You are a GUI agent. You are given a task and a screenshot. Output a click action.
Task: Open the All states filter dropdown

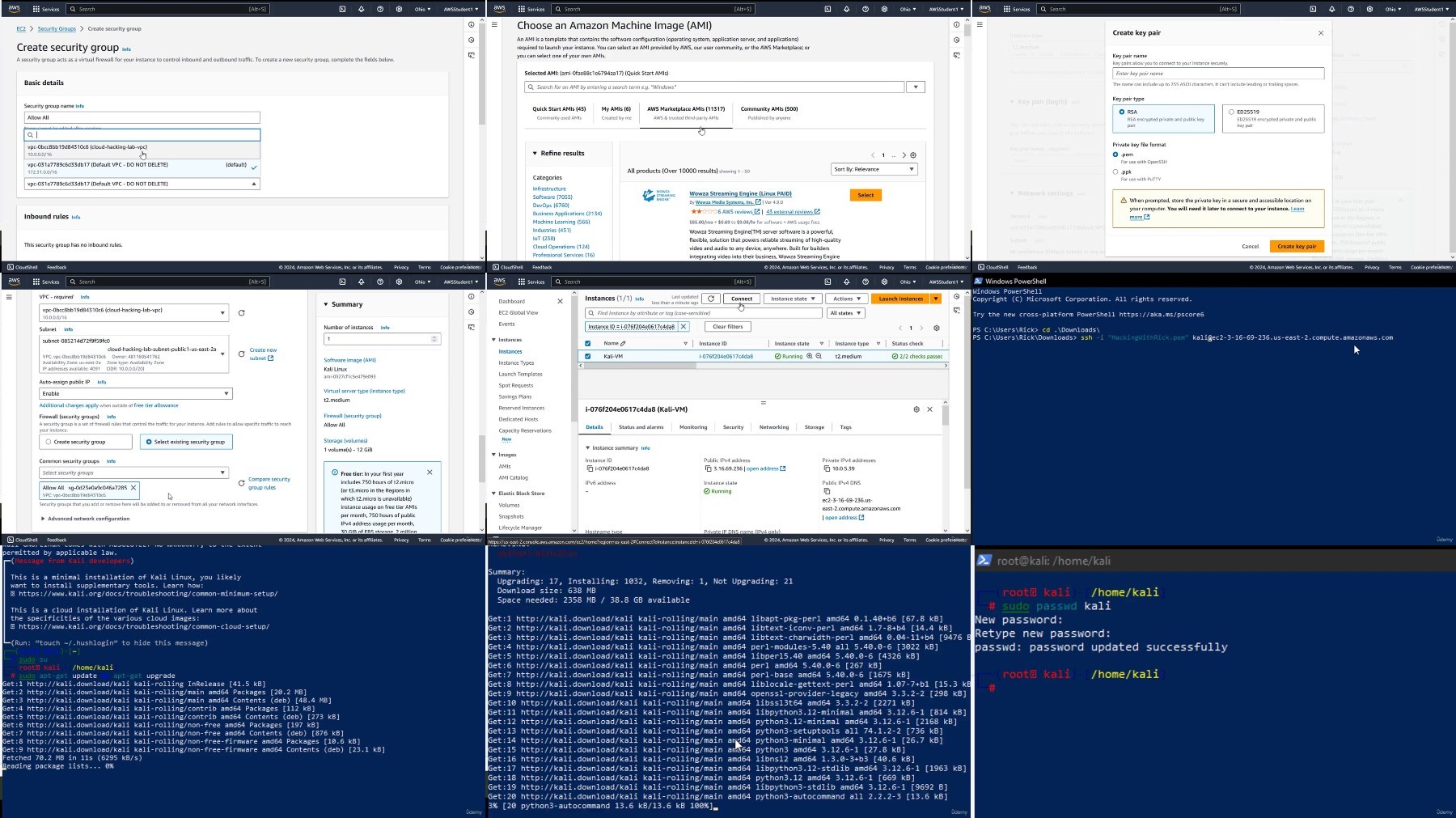(x=845, y=313)
